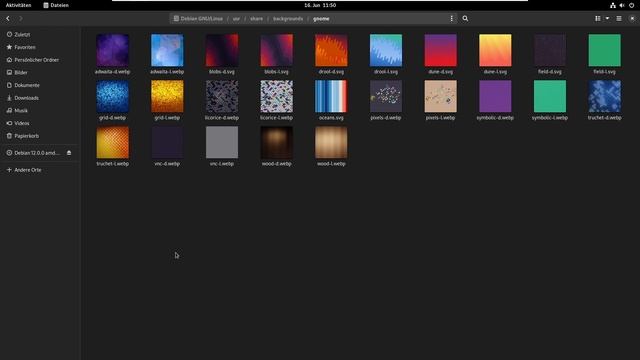Image resolution: width=640 pixels, height=360 pixels.
Task: Select blobs-l.svg thumbnail
Action: click(277, 50)
